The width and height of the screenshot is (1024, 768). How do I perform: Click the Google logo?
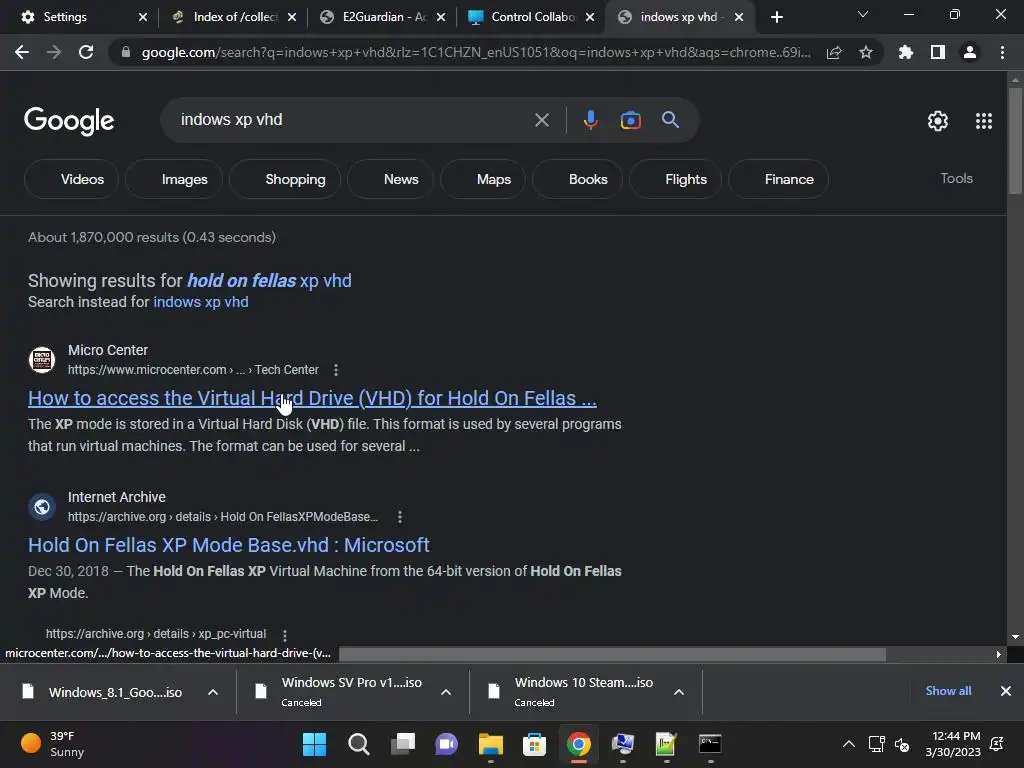point(69,121)
